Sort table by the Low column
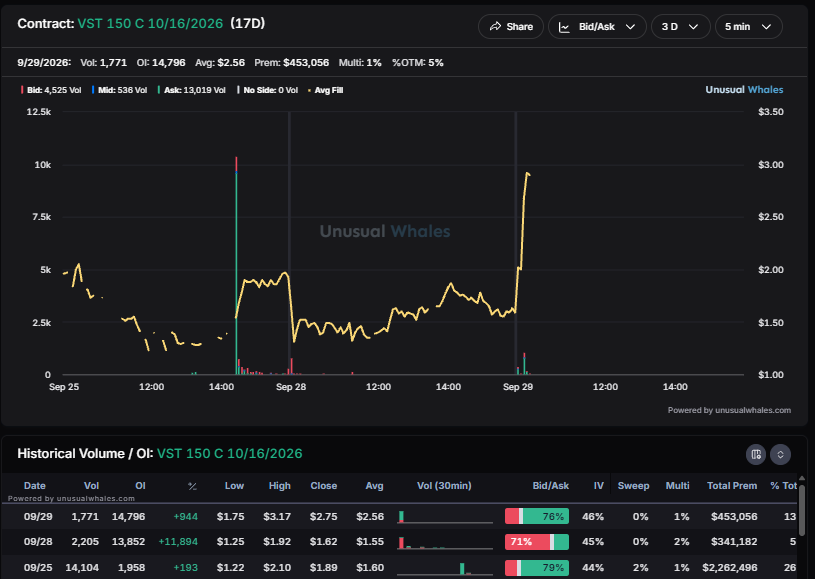Viewport: 815px width, 579px height. (x=234, y=485)
